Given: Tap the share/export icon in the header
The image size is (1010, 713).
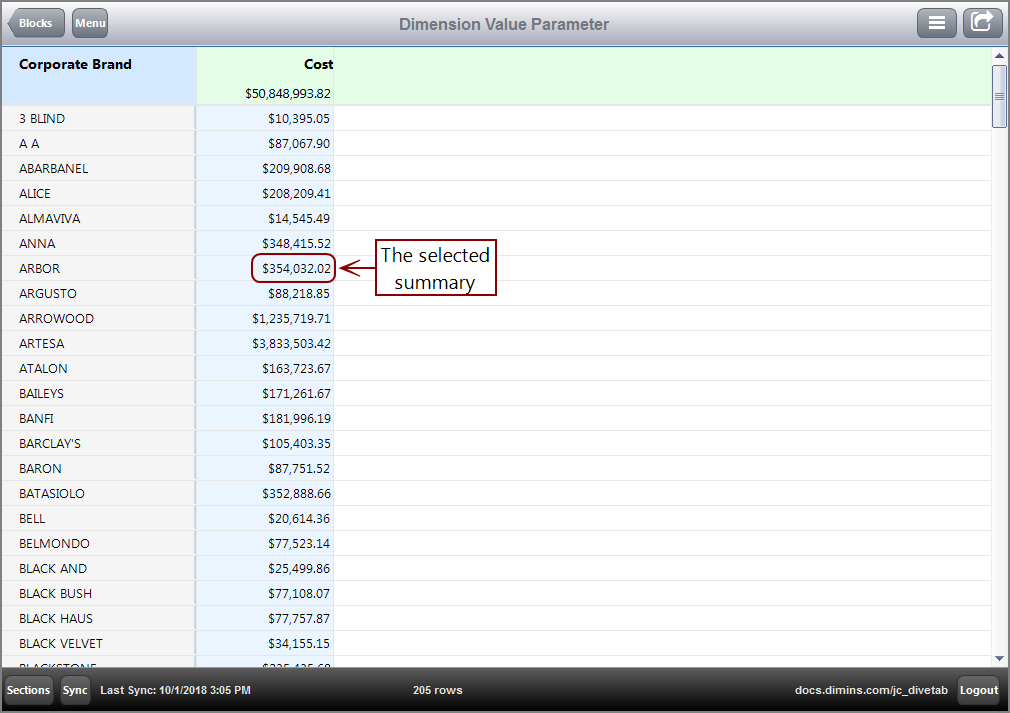Looking at the screenshot, I should point(982,22).
